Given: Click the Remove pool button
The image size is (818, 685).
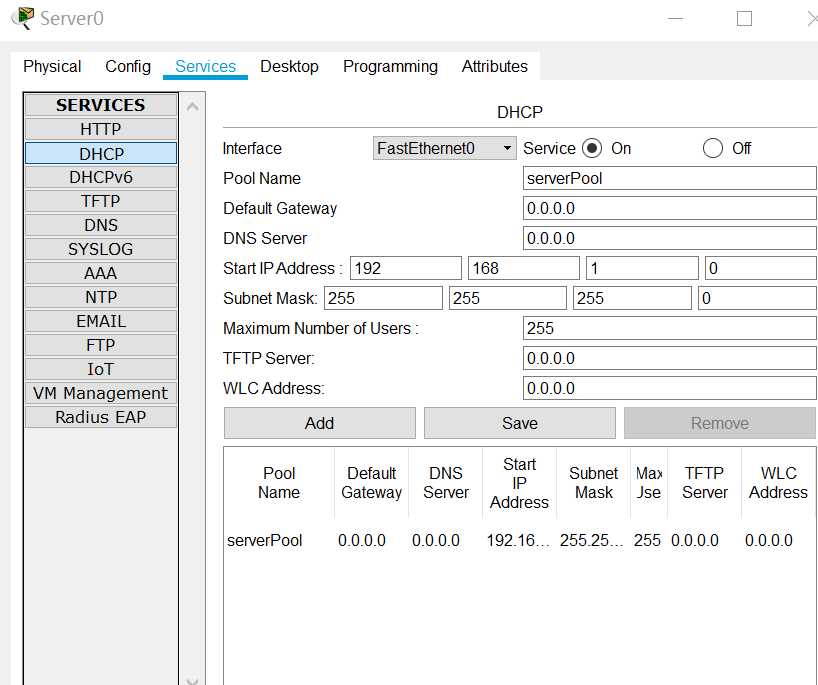Looking at the screenshot, I should pyautogui.click(x=720, y=423).
